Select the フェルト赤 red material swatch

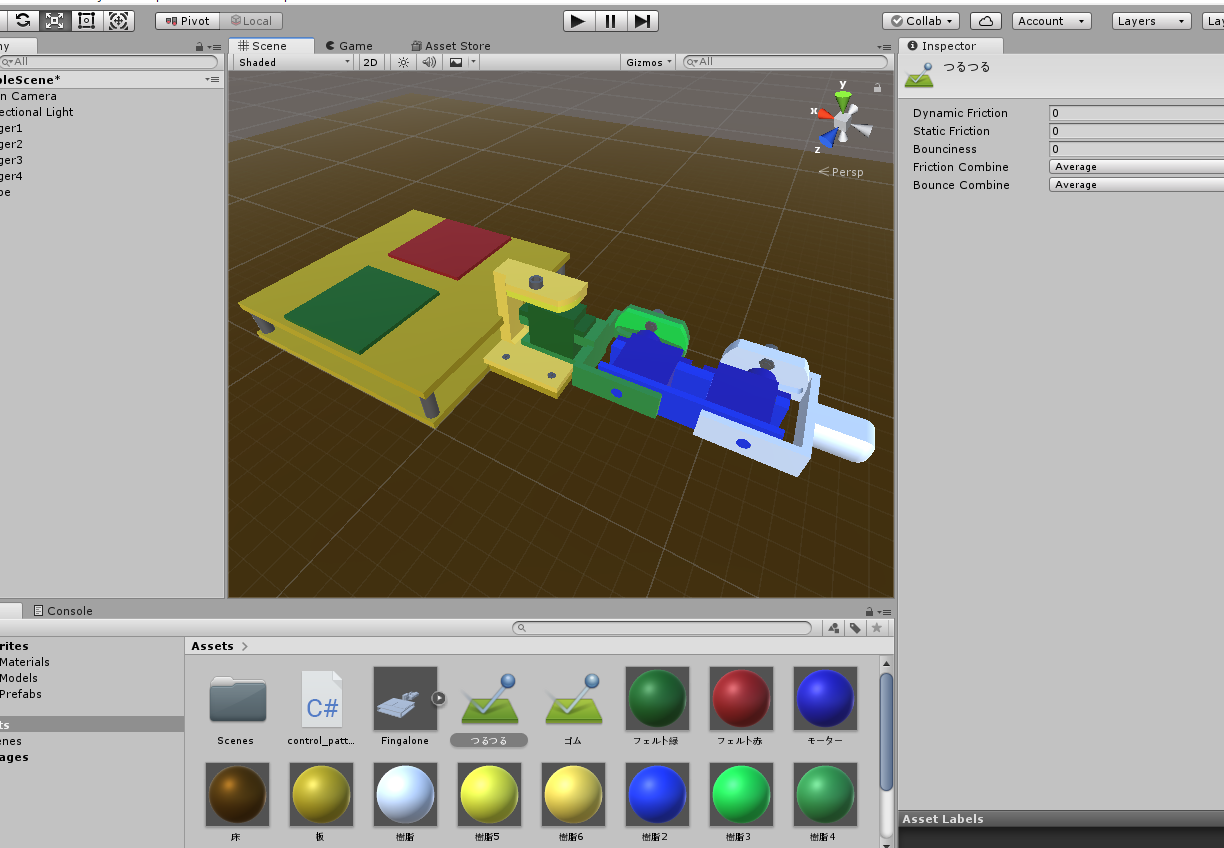point(740,699)
